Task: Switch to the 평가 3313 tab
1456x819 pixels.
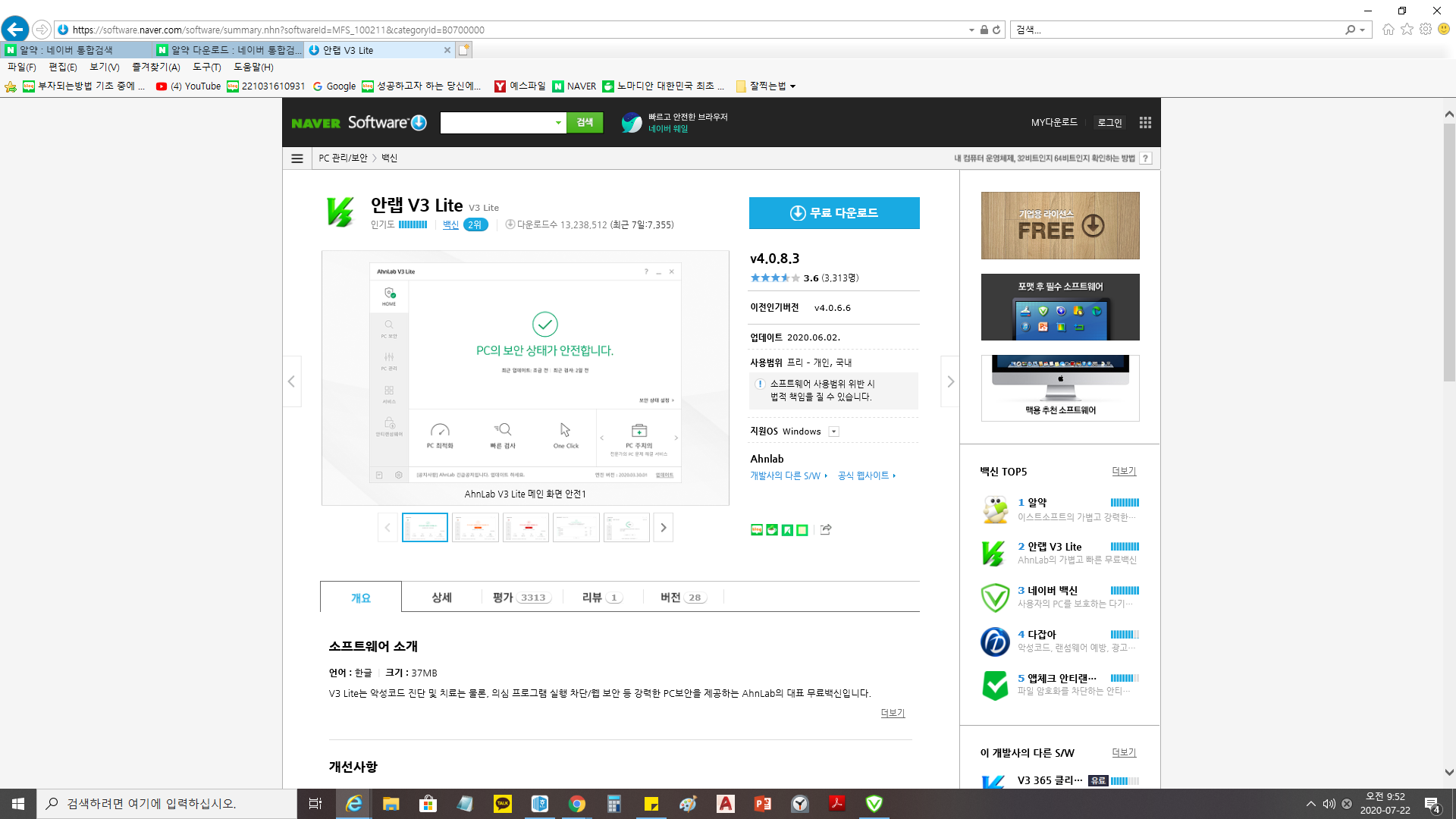Action: tap(521, 598)
